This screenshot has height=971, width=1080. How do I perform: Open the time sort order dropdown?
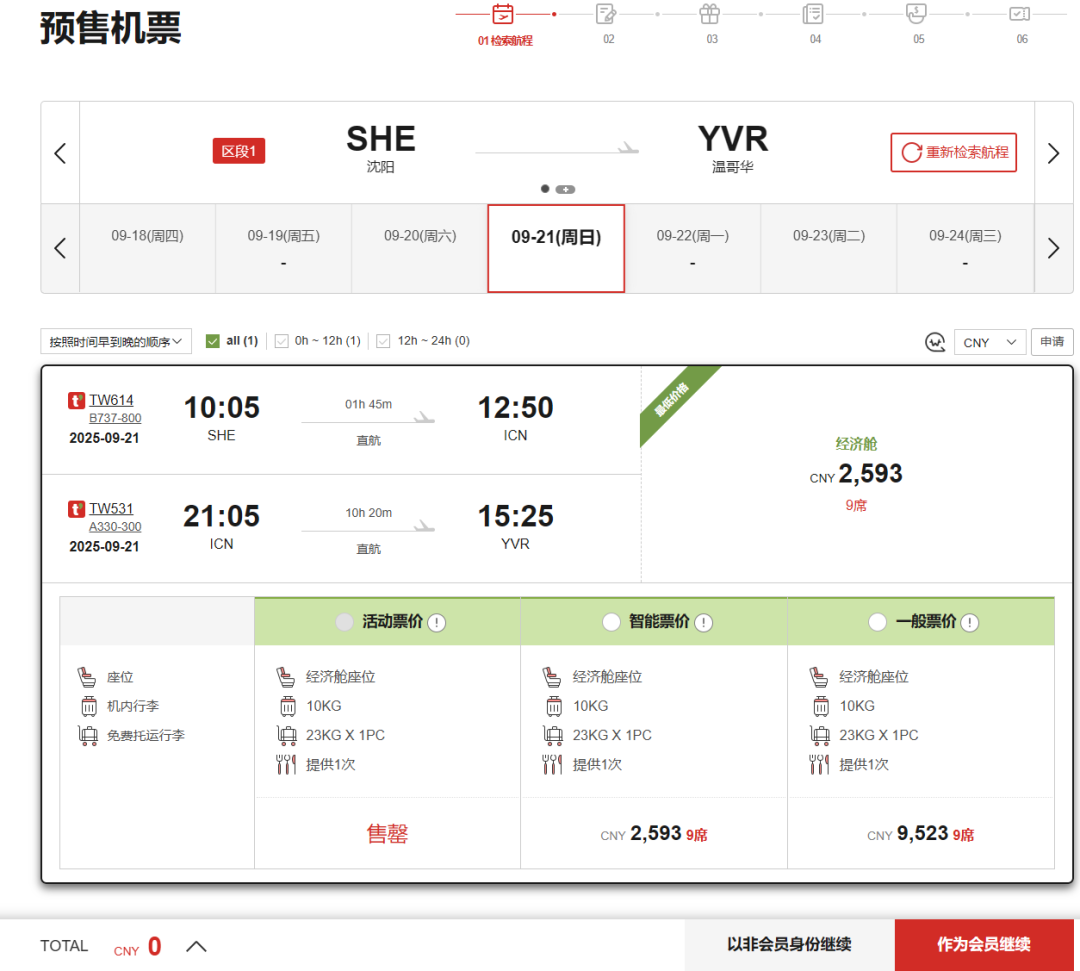point(116,342)
